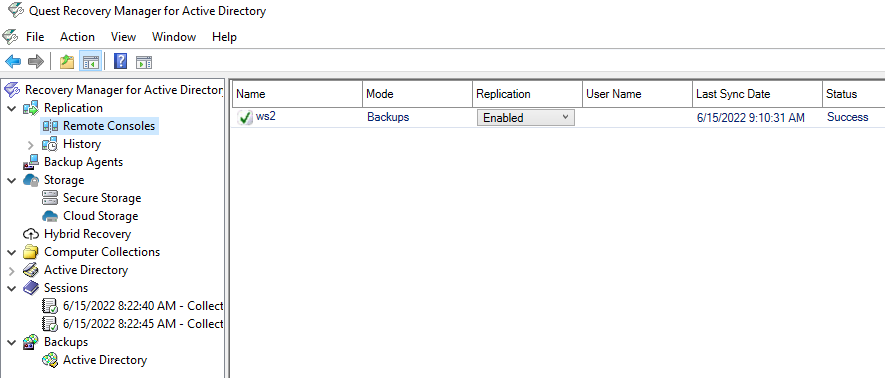Sort by the Mode column header
Screen dimensions: 888x378
pyautogui.click(x=417, y=94)
